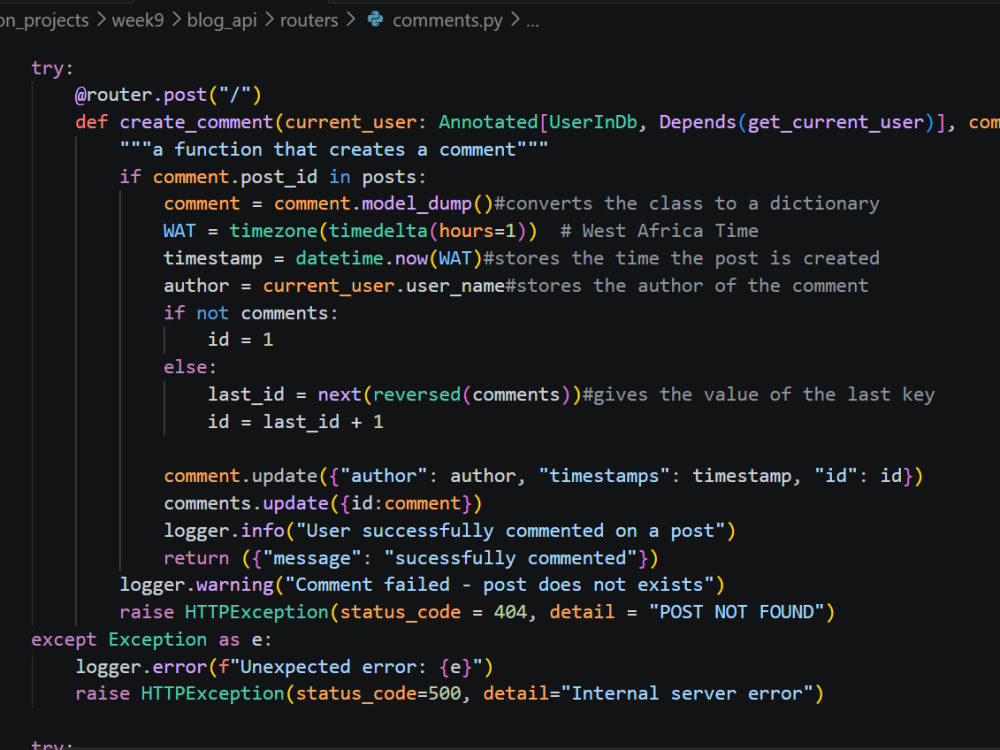Click the 'id = 1' assignment
This screenshot has height=750, width=1000.
click(240, 339)
